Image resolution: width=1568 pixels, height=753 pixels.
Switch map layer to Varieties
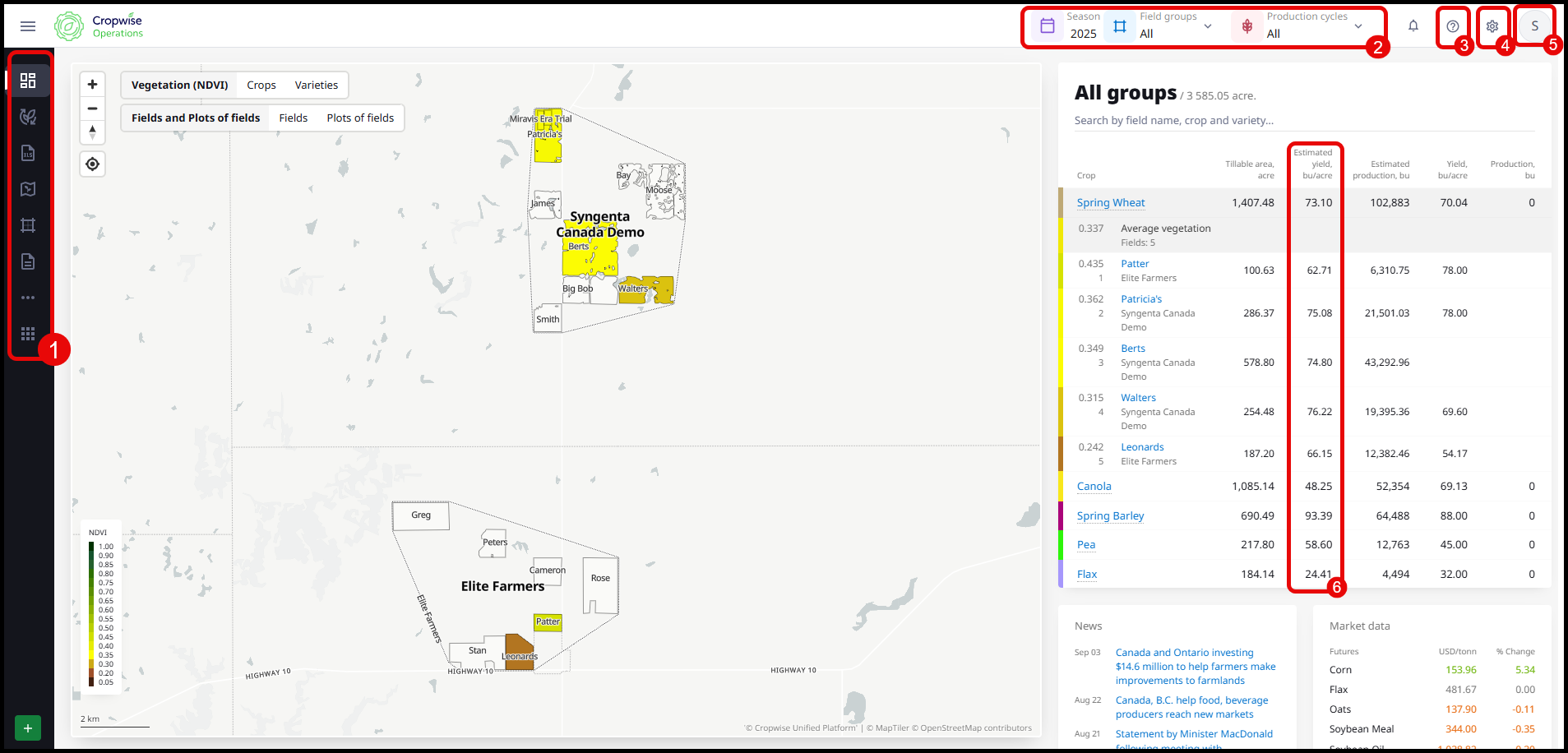[317, 85]
